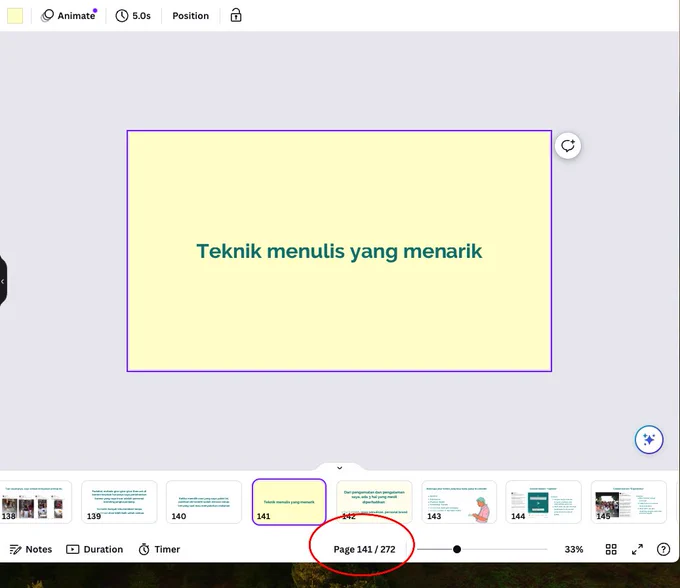Open the Magic assistant sparkle button

click(649, 439)
